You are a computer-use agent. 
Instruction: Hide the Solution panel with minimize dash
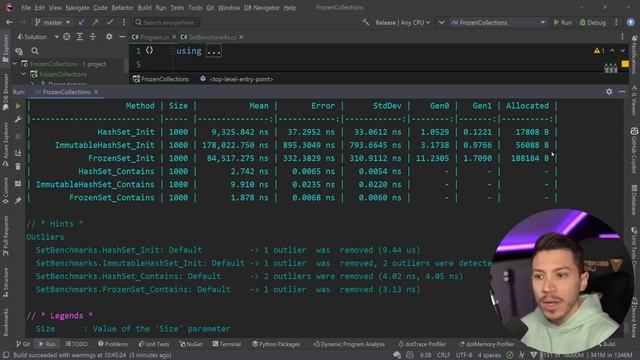pyautogui.click(x=122, y=37)
